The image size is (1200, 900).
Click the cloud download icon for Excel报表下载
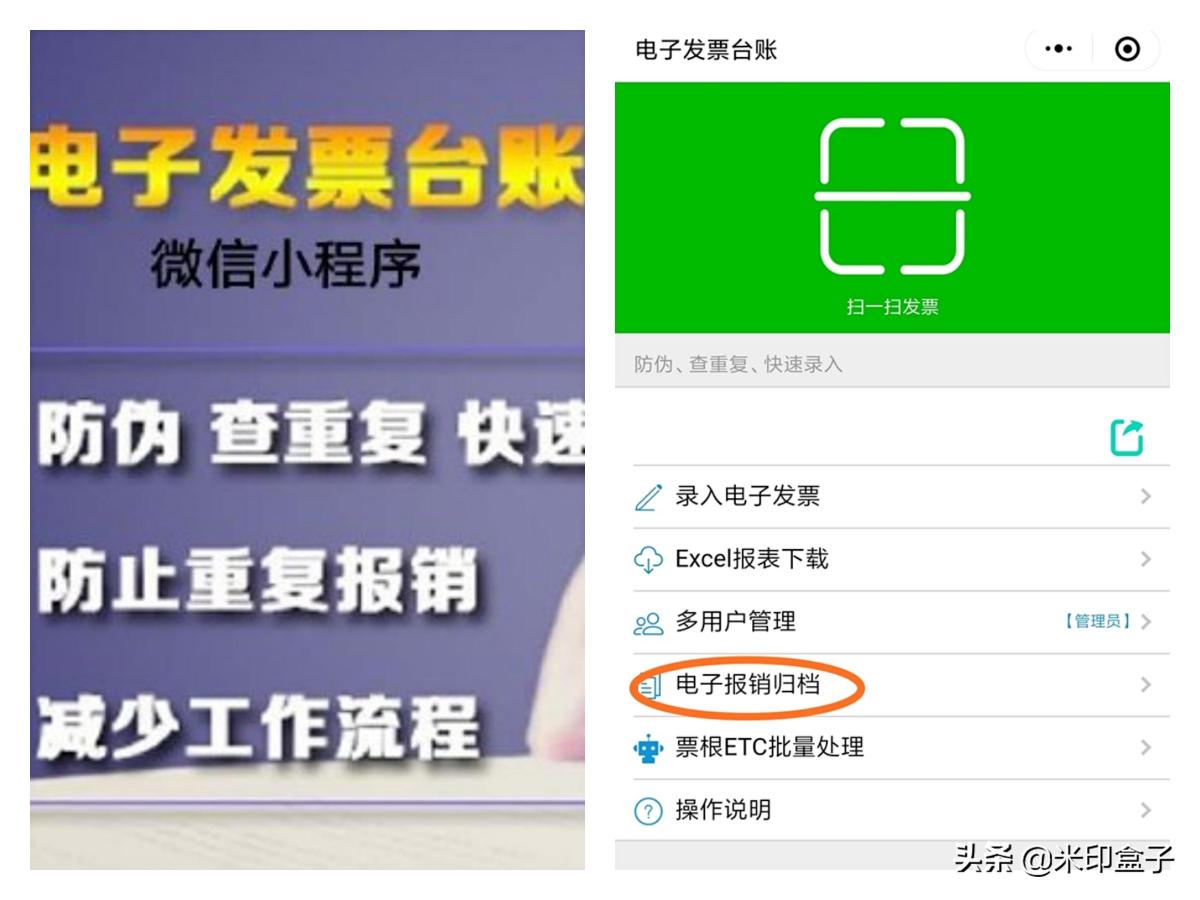648,559
